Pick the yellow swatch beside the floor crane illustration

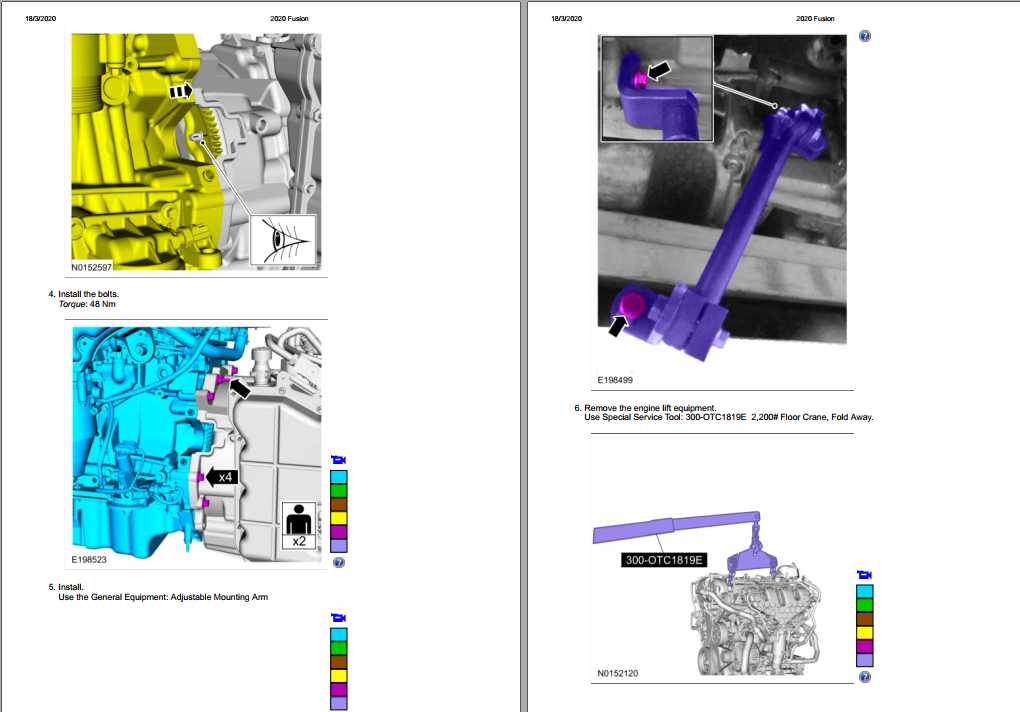pyautogui.click(x=865, y=633)
